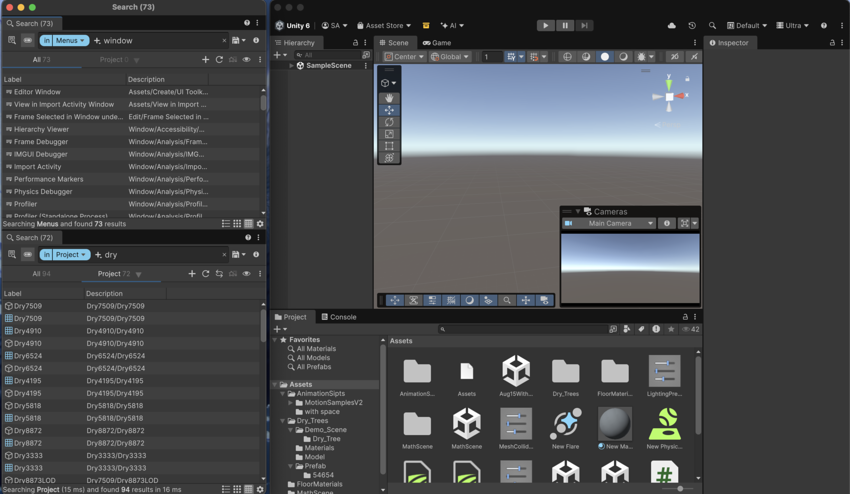Open the Default layout dropdown

coord(747,25)
